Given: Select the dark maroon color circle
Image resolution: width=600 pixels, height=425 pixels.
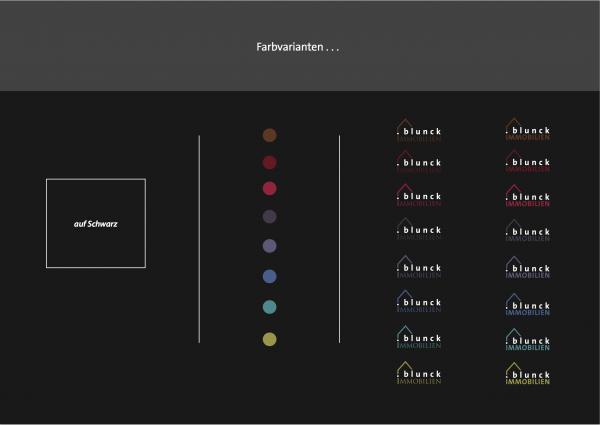Looking at the screenshot, I should 269,162.
